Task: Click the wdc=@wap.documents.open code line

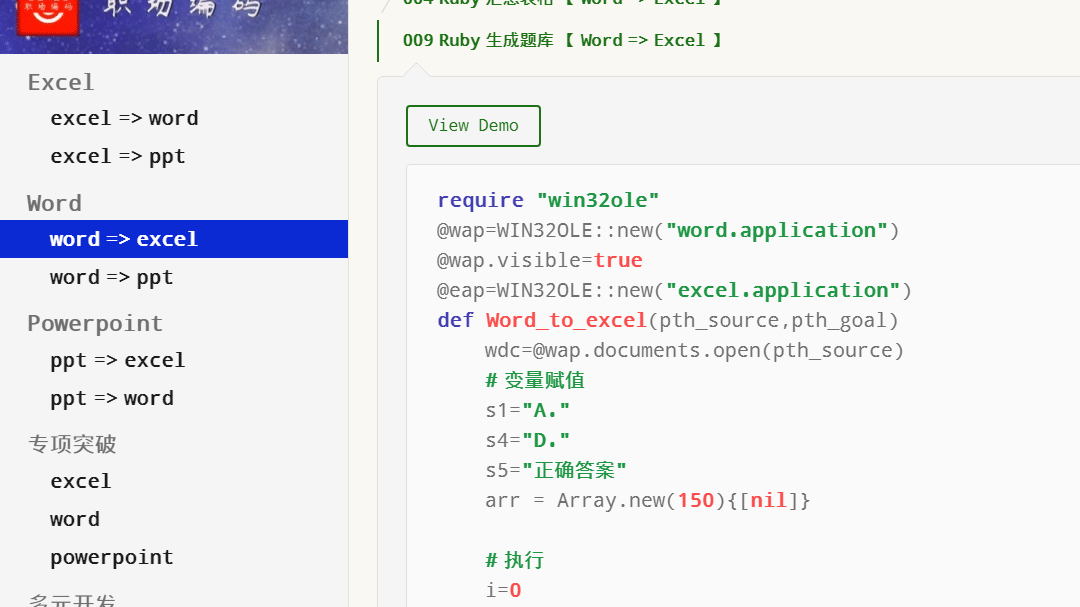Action: point(694,351)
